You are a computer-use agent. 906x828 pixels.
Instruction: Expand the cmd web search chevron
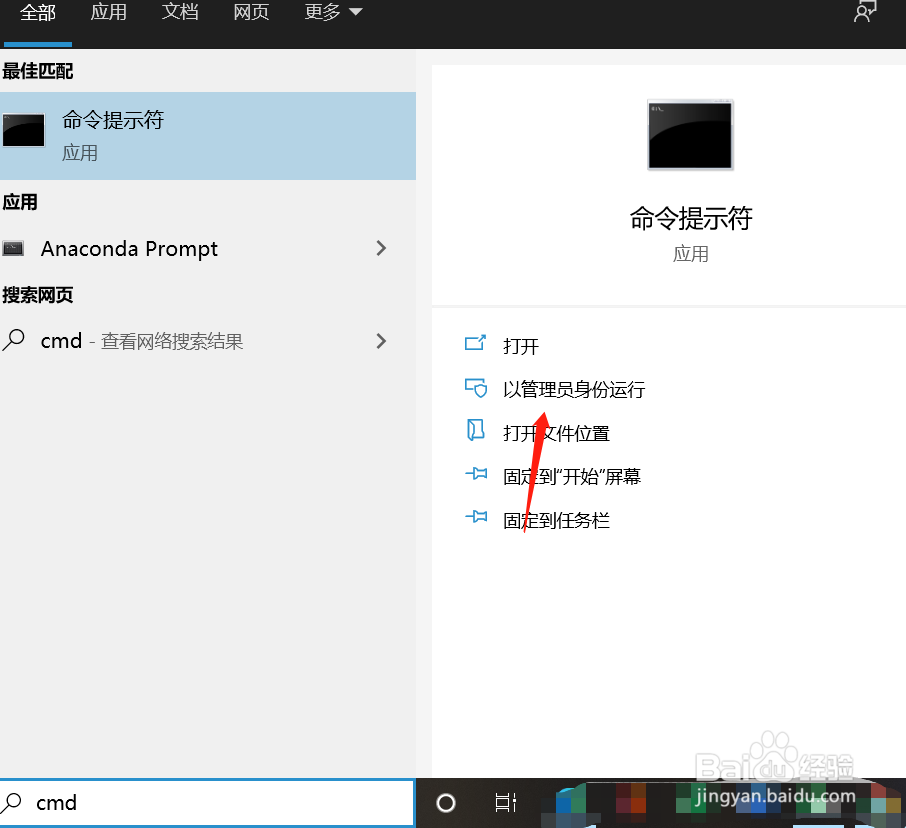pyautogui.click(x=381, y=341)
